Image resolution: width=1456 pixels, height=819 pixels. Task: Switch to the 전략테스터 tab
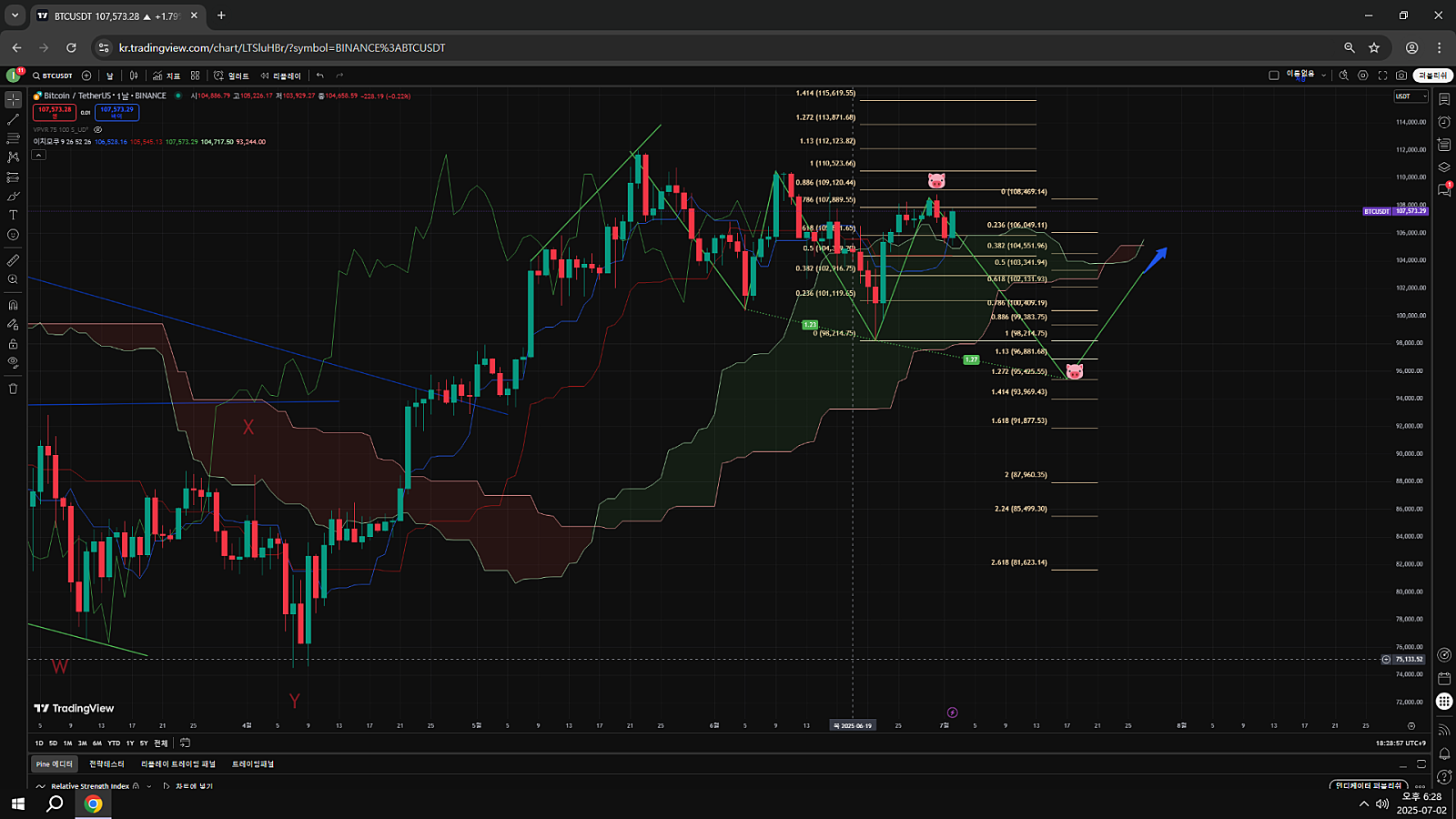pyautogui.click(x=106, y=764)
